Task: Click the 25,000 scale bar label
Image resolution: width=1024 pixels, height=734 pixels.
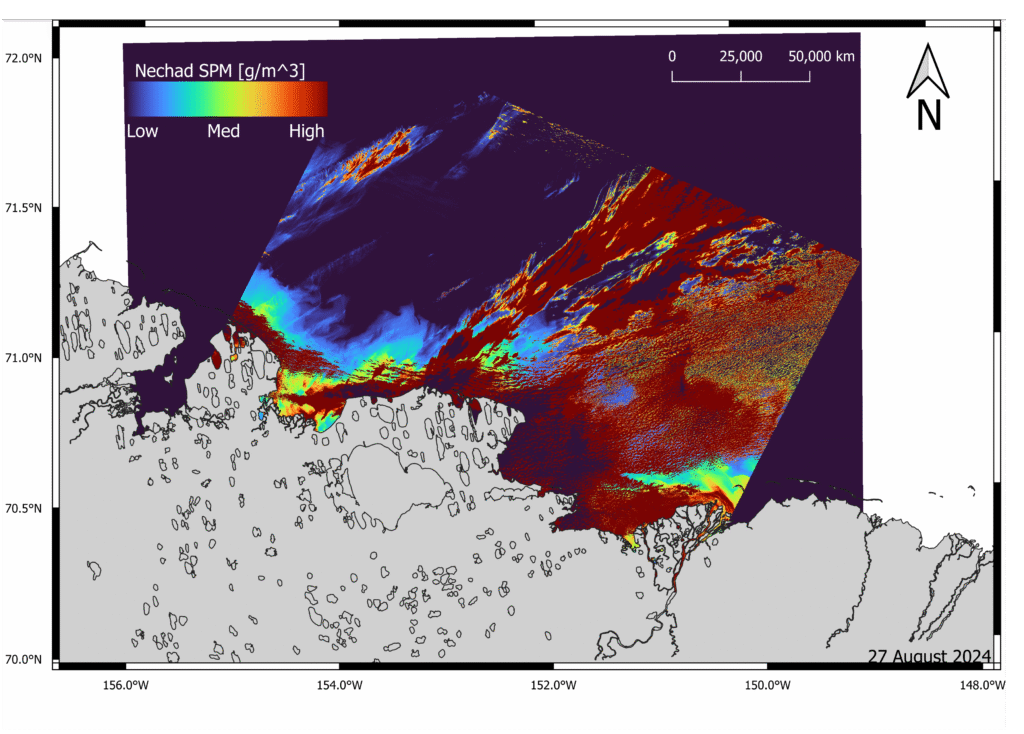Action: pos(740,57)
